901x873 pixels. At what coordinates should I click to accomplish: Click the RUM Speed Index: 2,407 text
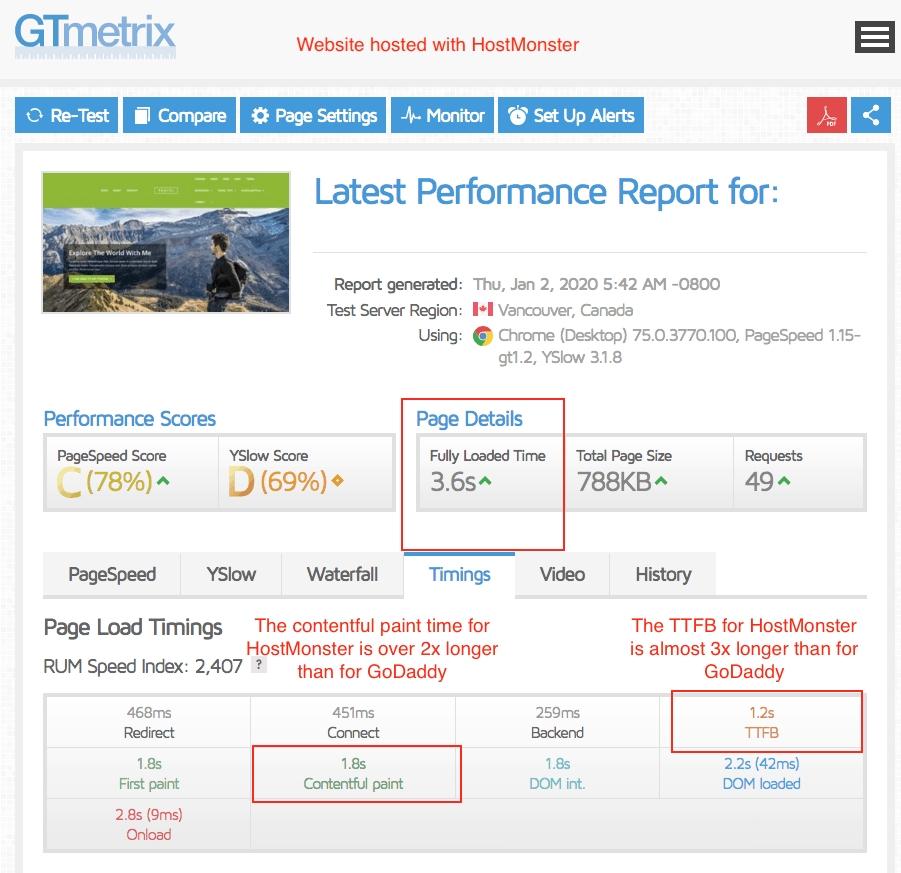[143, 666]
